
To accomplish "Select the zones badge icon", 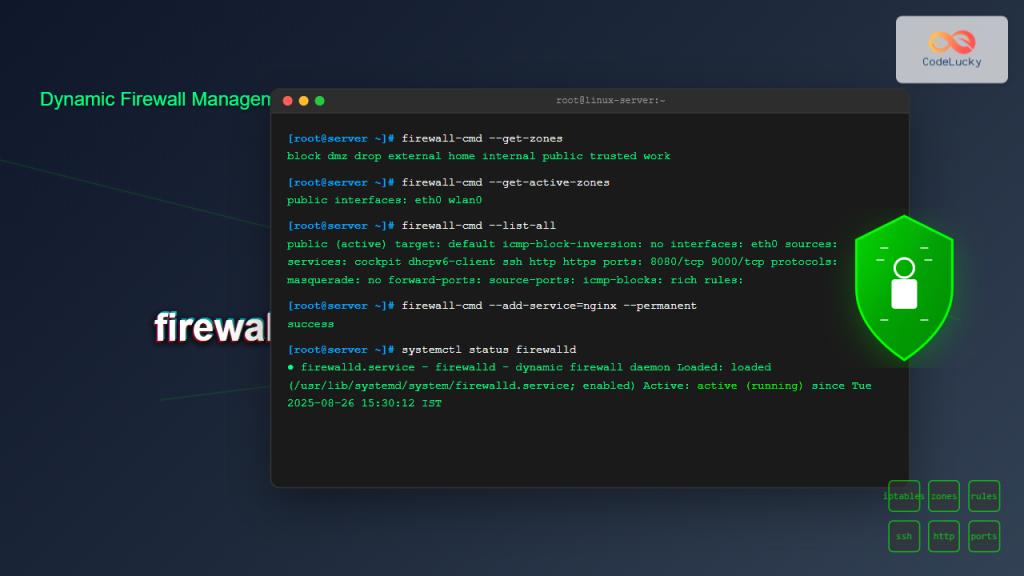I will pyautogui.click(x=944, y=496).
